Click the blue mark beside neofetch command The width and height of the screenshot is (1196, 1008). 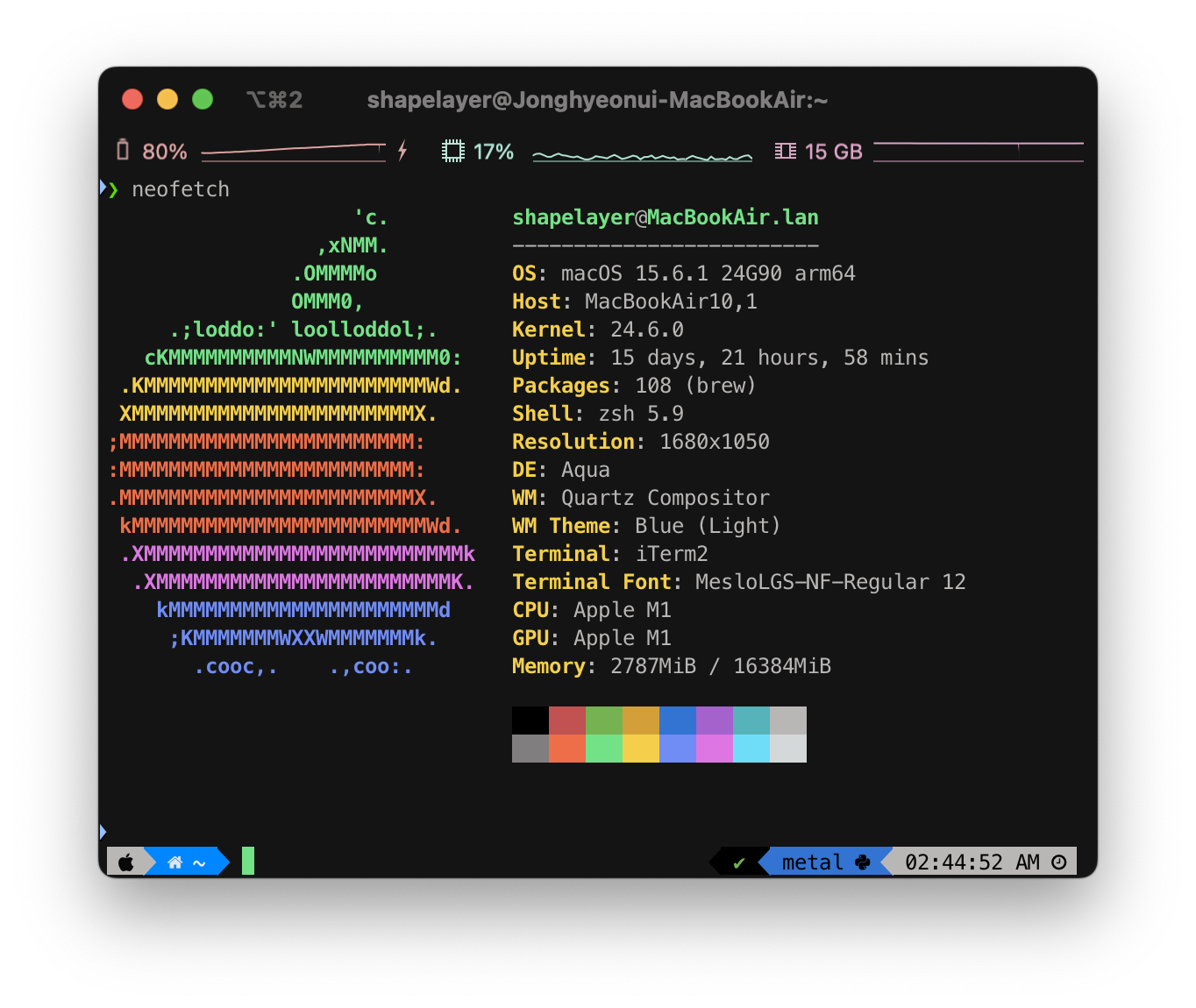[103, 188]
